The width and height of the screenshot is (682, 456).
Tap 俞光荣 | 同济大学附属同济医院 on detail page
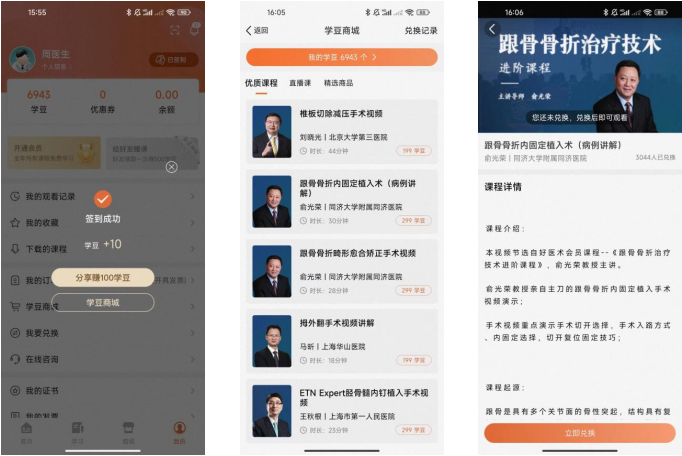point(535,158)
